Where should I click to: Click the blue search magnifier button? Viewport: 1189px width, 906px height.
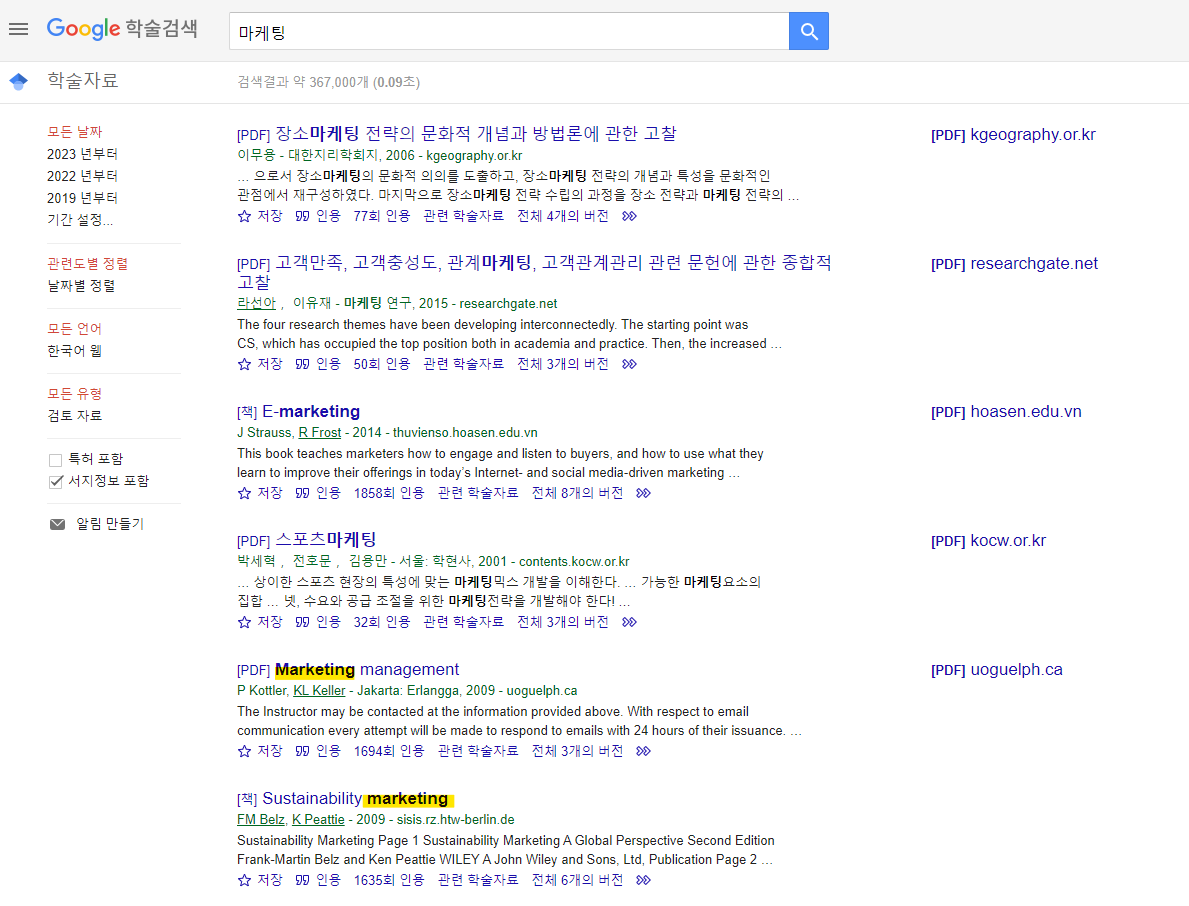(808, 31)
